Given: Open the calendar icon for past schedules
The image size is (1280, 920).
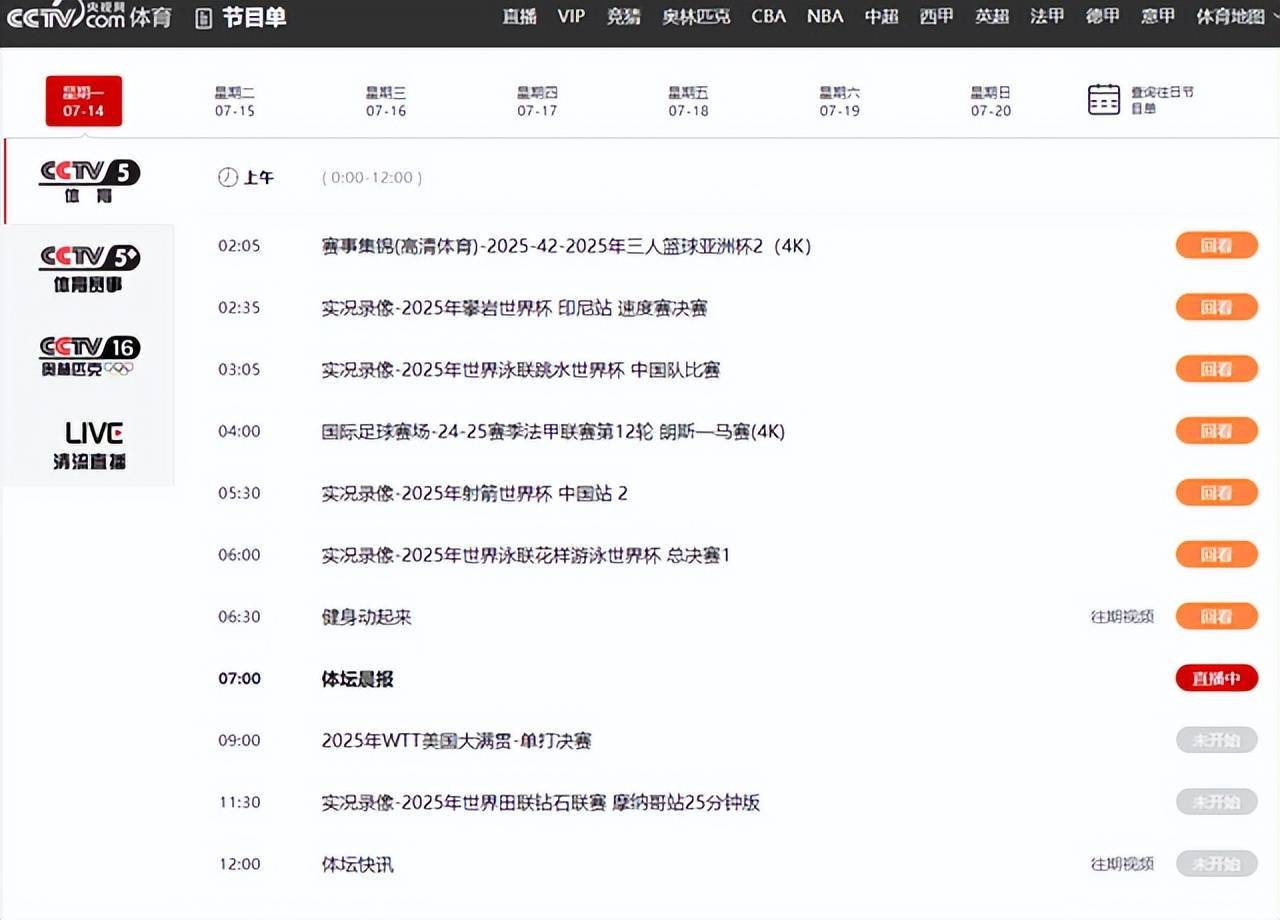Looking at the screenshot, I should (1104, 99).
